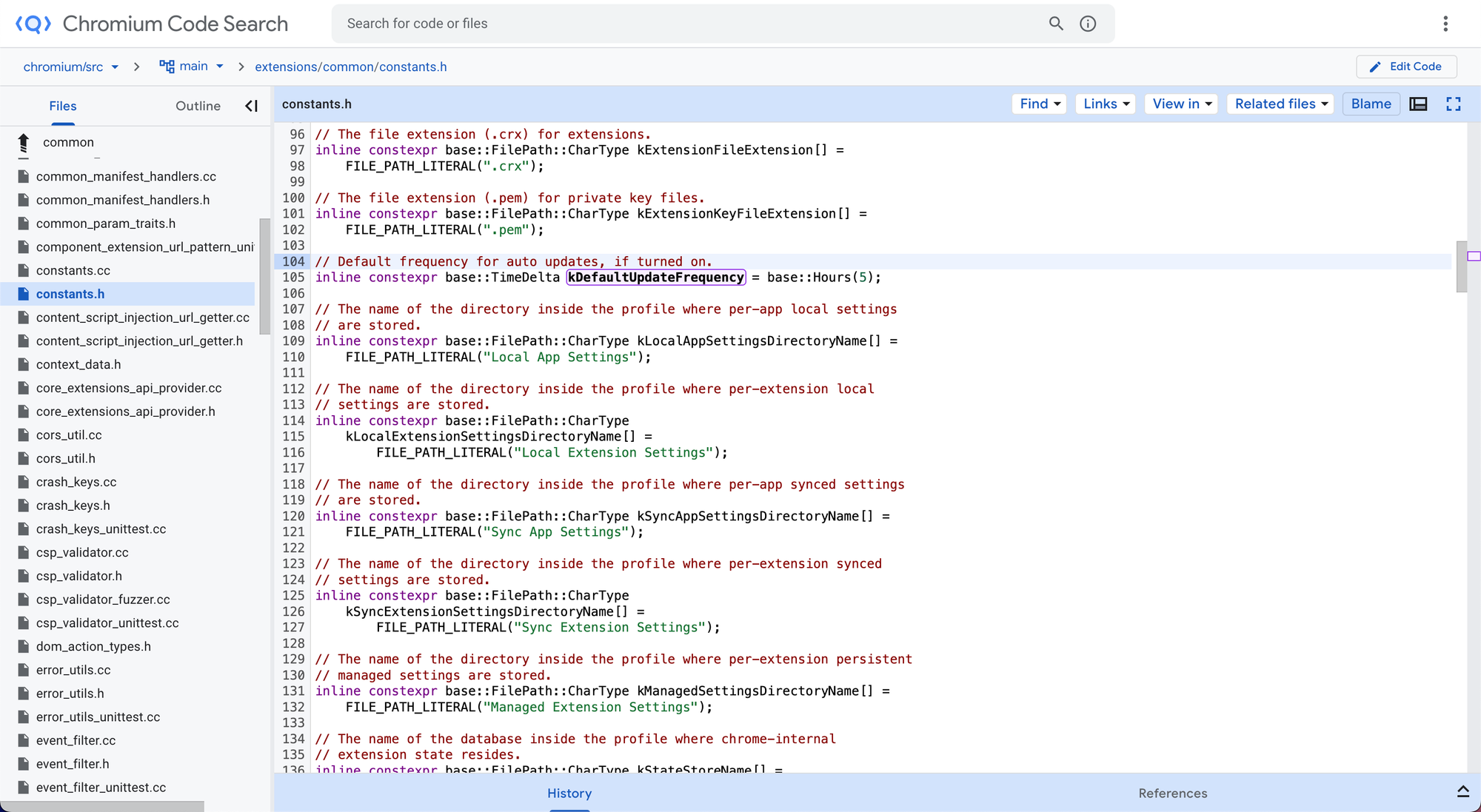1481x812 pixels.
Task: Click the constants.h file title header
Action: [317, 104]
